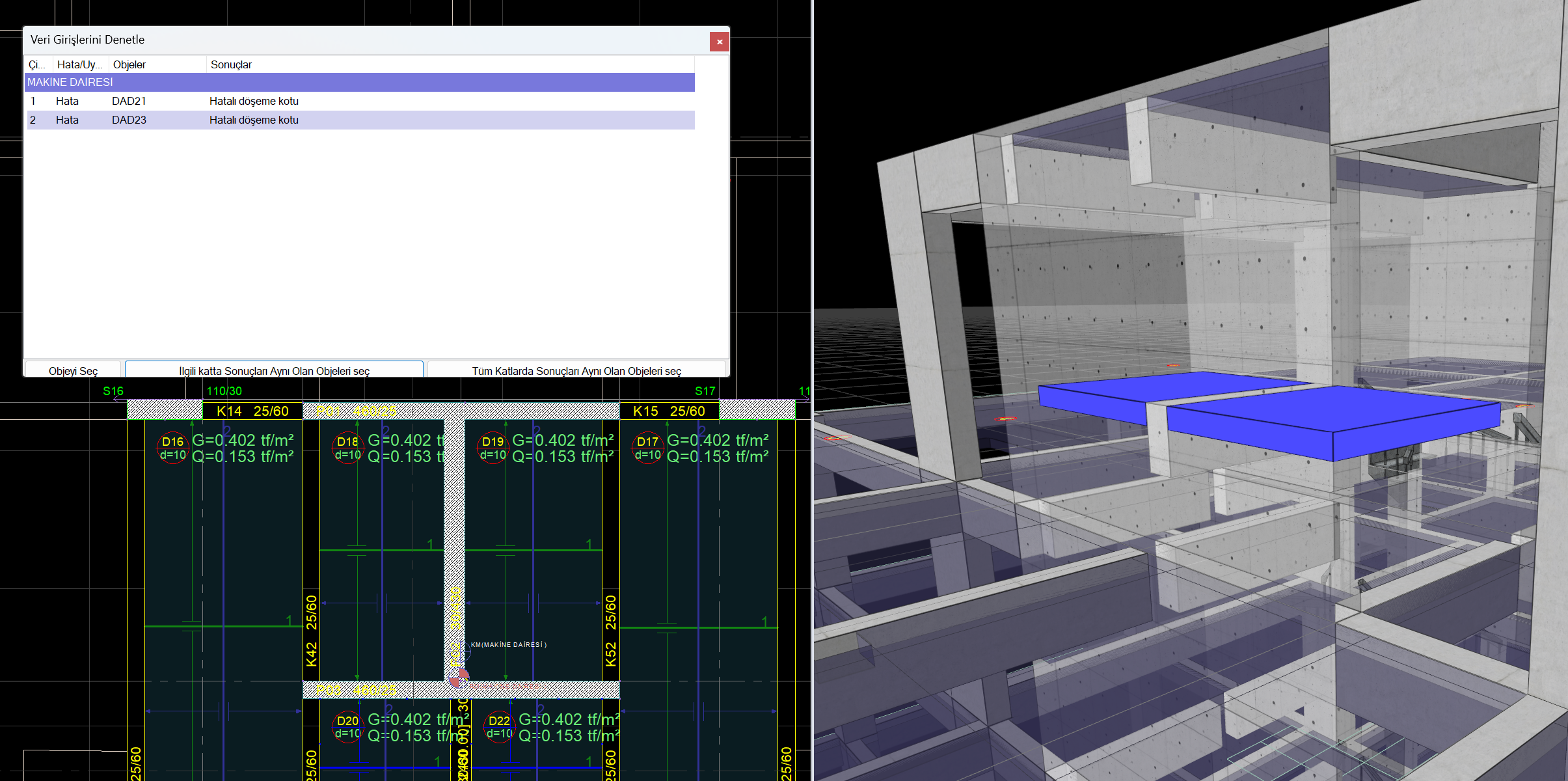Click the Objeyi Seç button
Viewport: 1568px width, 781px height.
pyautogui.click(x=73, y=370)
